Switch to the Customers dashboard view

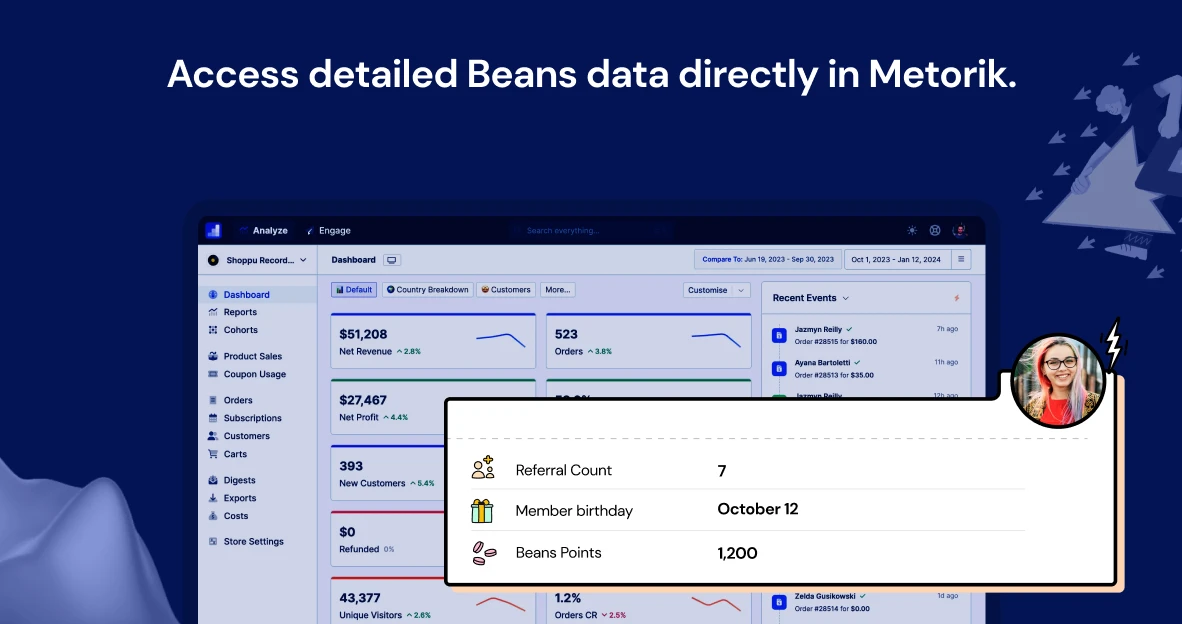(505, 290)
